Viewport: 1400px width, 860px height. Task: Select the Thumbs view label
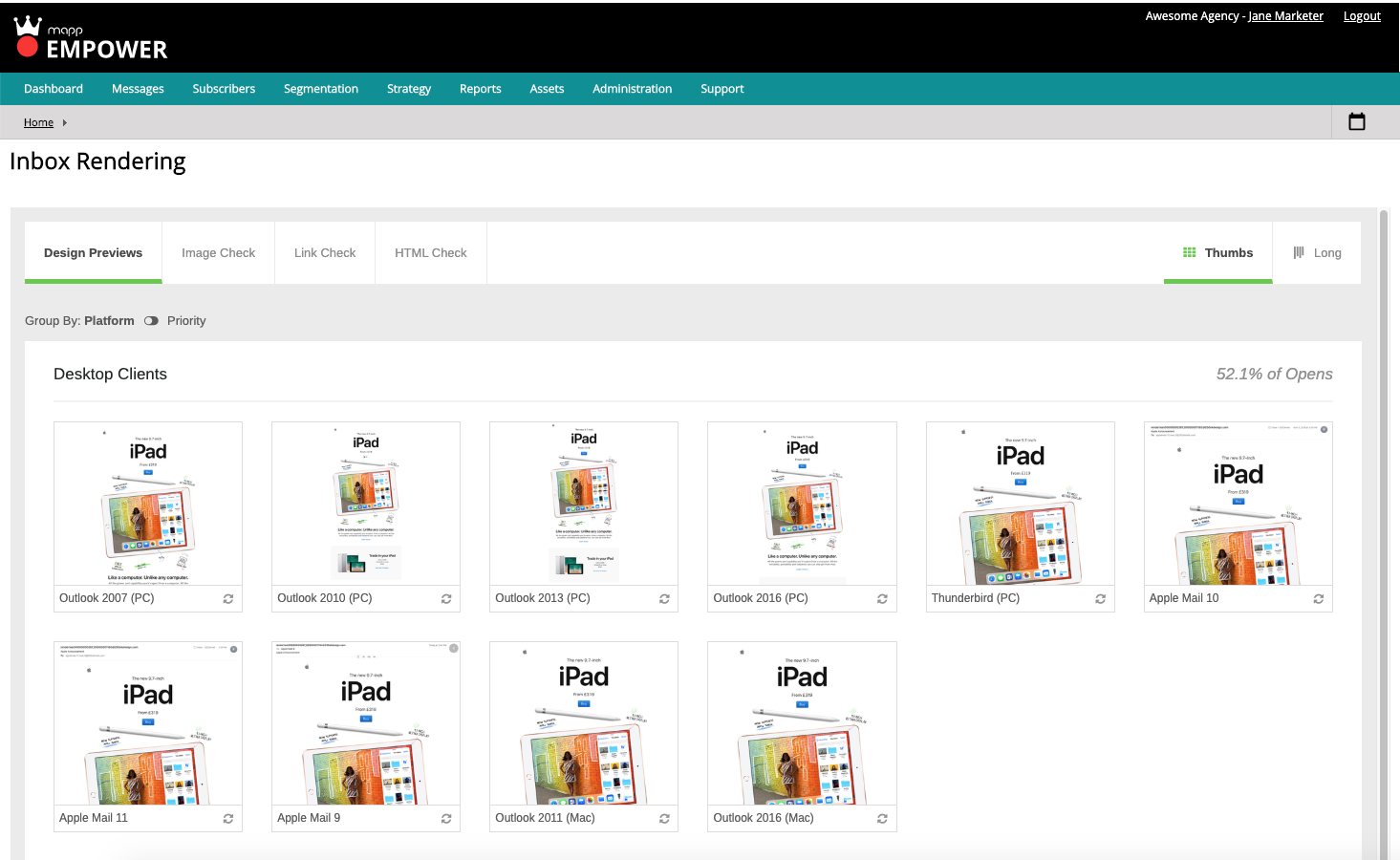point(1229,252)
